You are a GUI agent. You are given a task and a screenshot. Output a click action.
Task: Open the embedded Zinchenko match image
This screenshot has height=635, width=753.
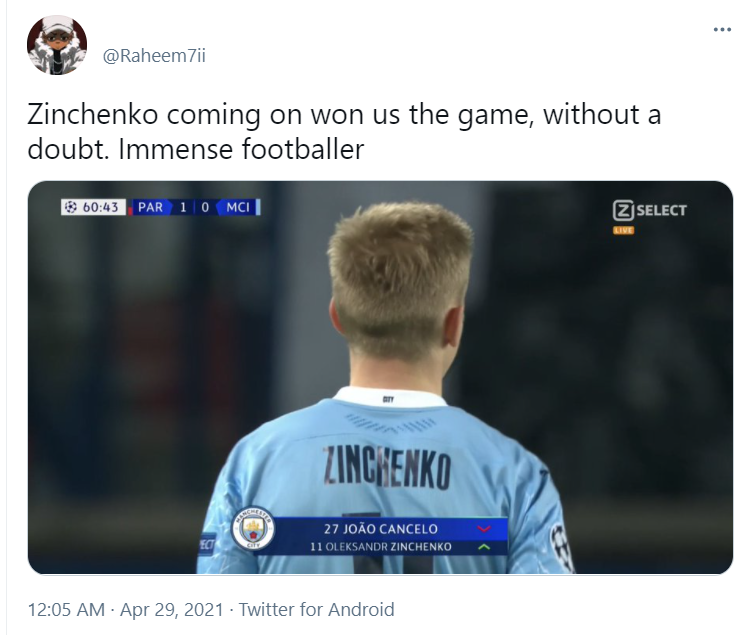pos(380,377)
